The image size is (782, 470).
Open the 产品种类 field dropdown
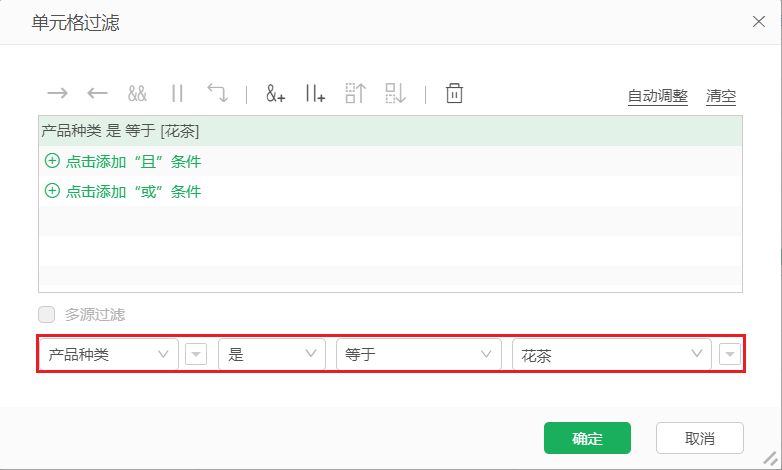pyautogui.click(x=109, y=354)
